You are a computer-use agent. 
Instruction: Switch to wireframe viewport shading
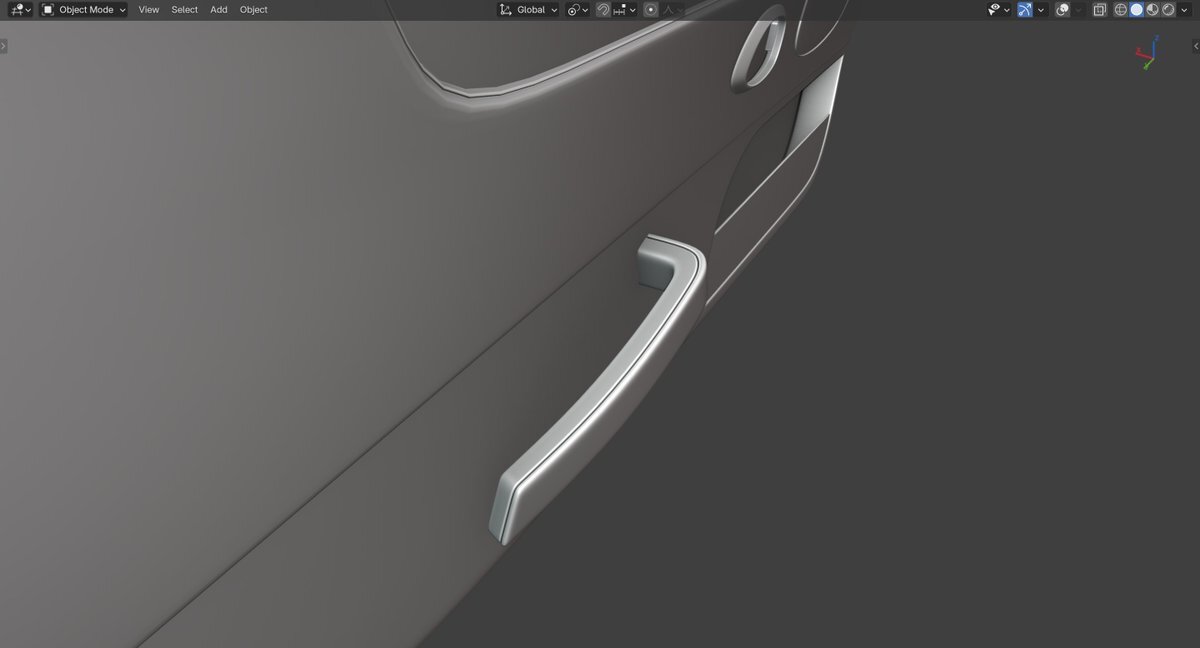tap(1121, 10)
